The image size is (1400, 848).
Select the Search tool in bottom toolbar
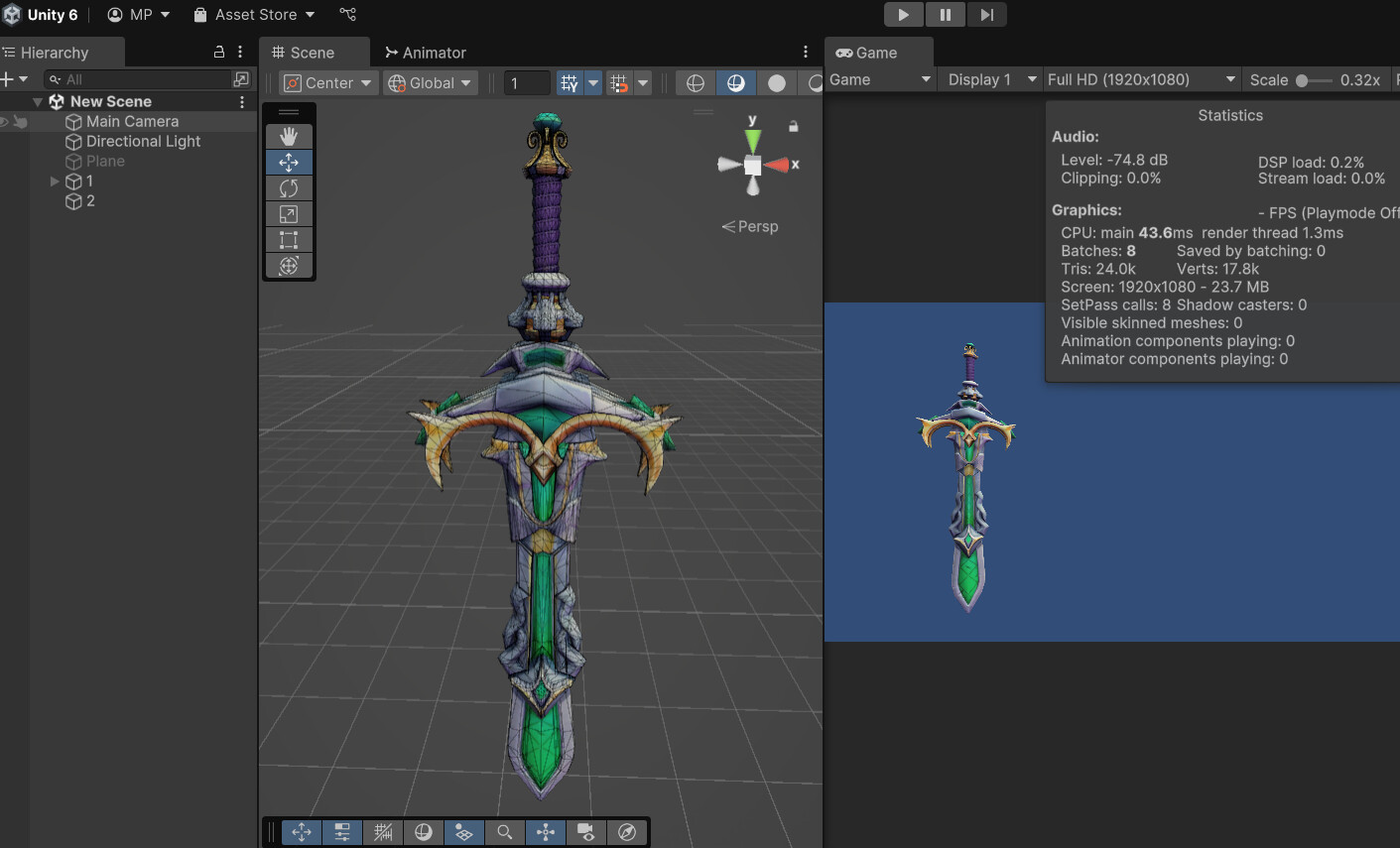[504, 832]
